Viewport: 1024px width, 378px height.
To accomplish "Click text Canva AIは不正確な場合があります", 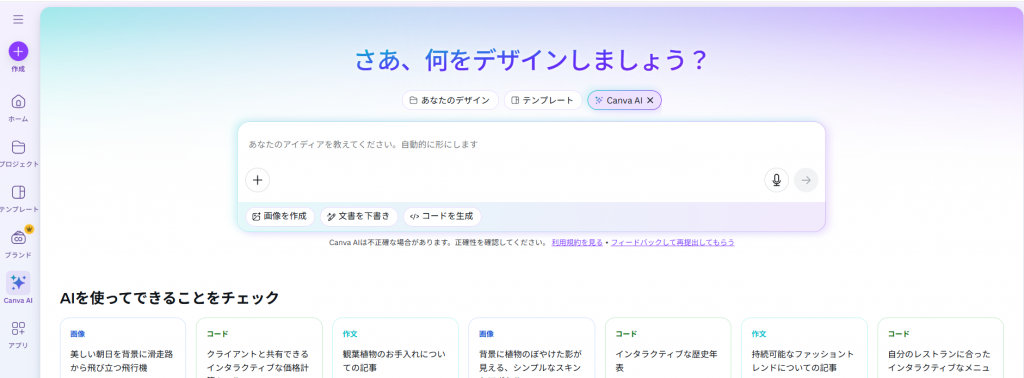I will pyautogui.click(x=391, y=242).
